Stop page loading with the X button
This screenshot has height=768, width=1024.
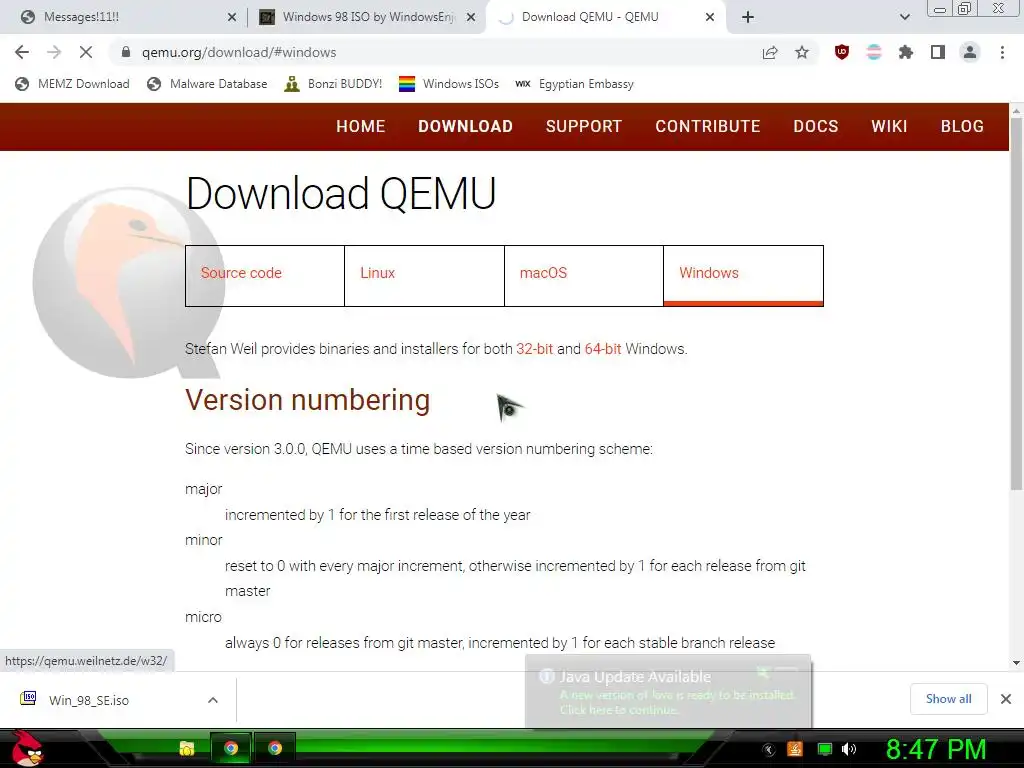coord(86,52)
